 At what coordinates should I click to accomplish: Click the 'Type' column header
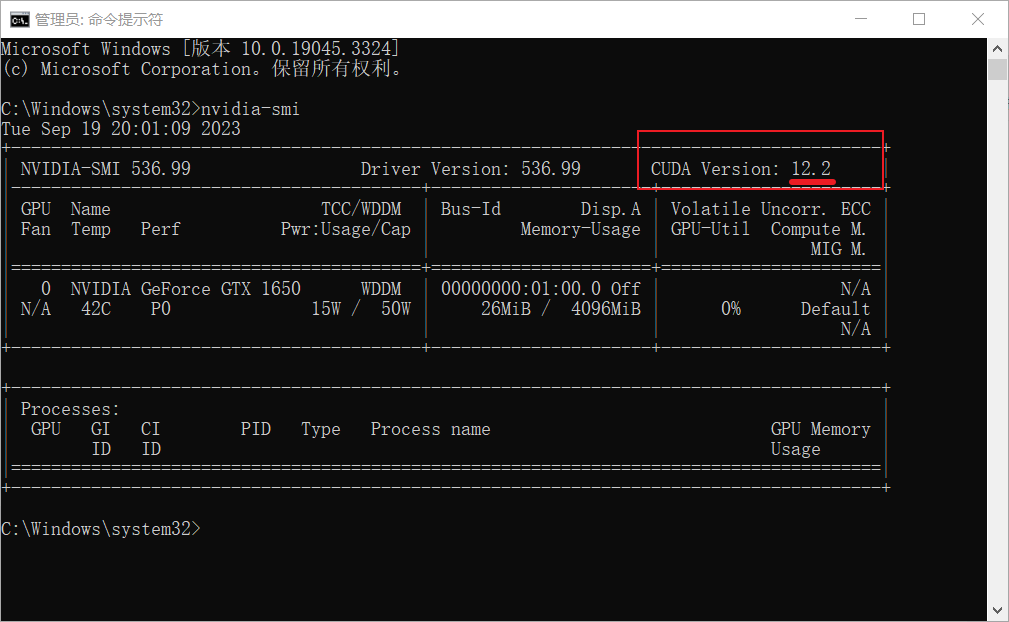coord(320,429)
